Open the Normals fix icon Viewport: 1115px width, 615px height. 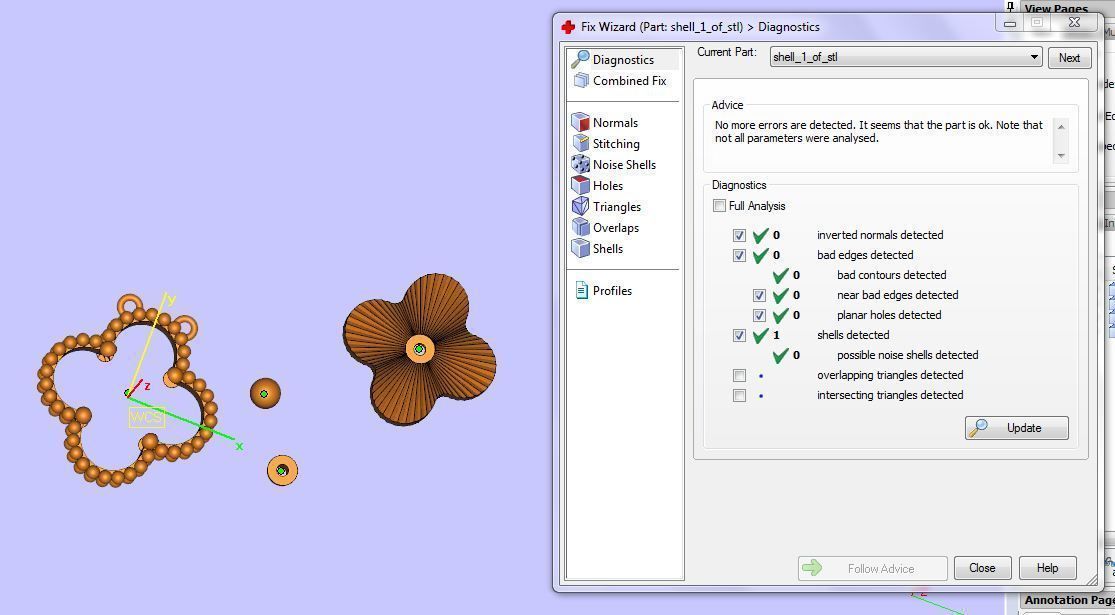coord(580,122)
